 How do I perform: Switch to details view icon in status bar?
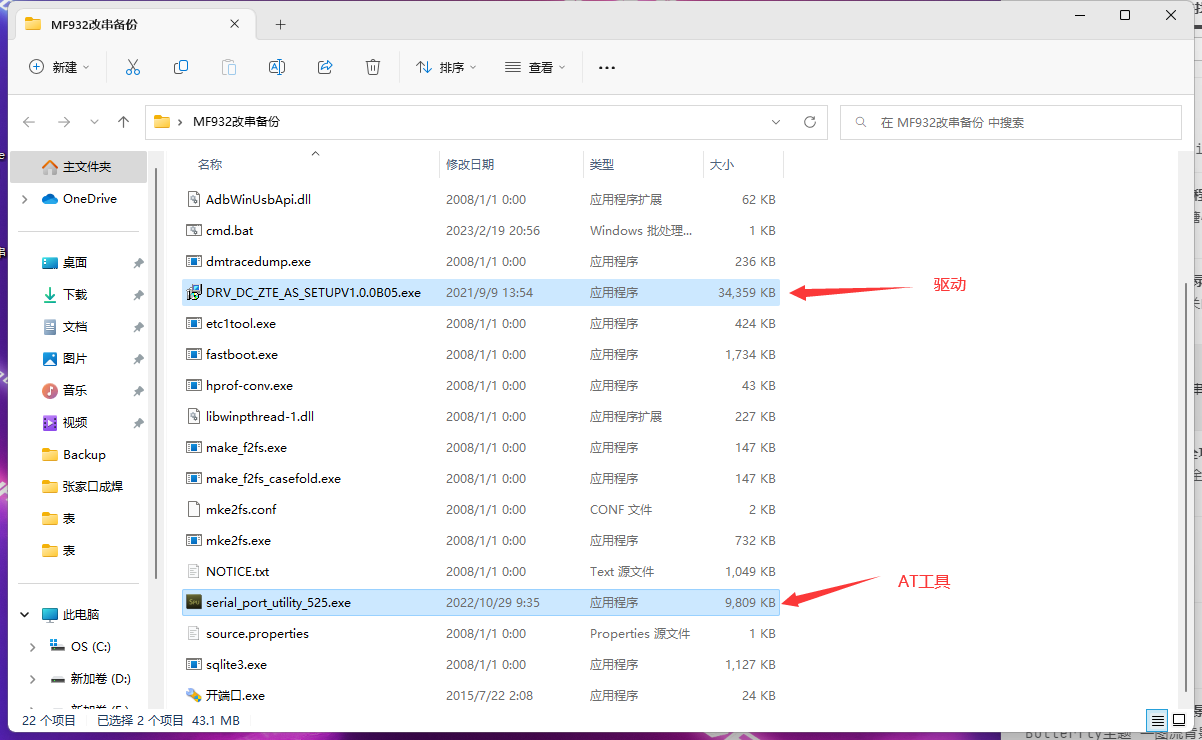pos(1156,720)
